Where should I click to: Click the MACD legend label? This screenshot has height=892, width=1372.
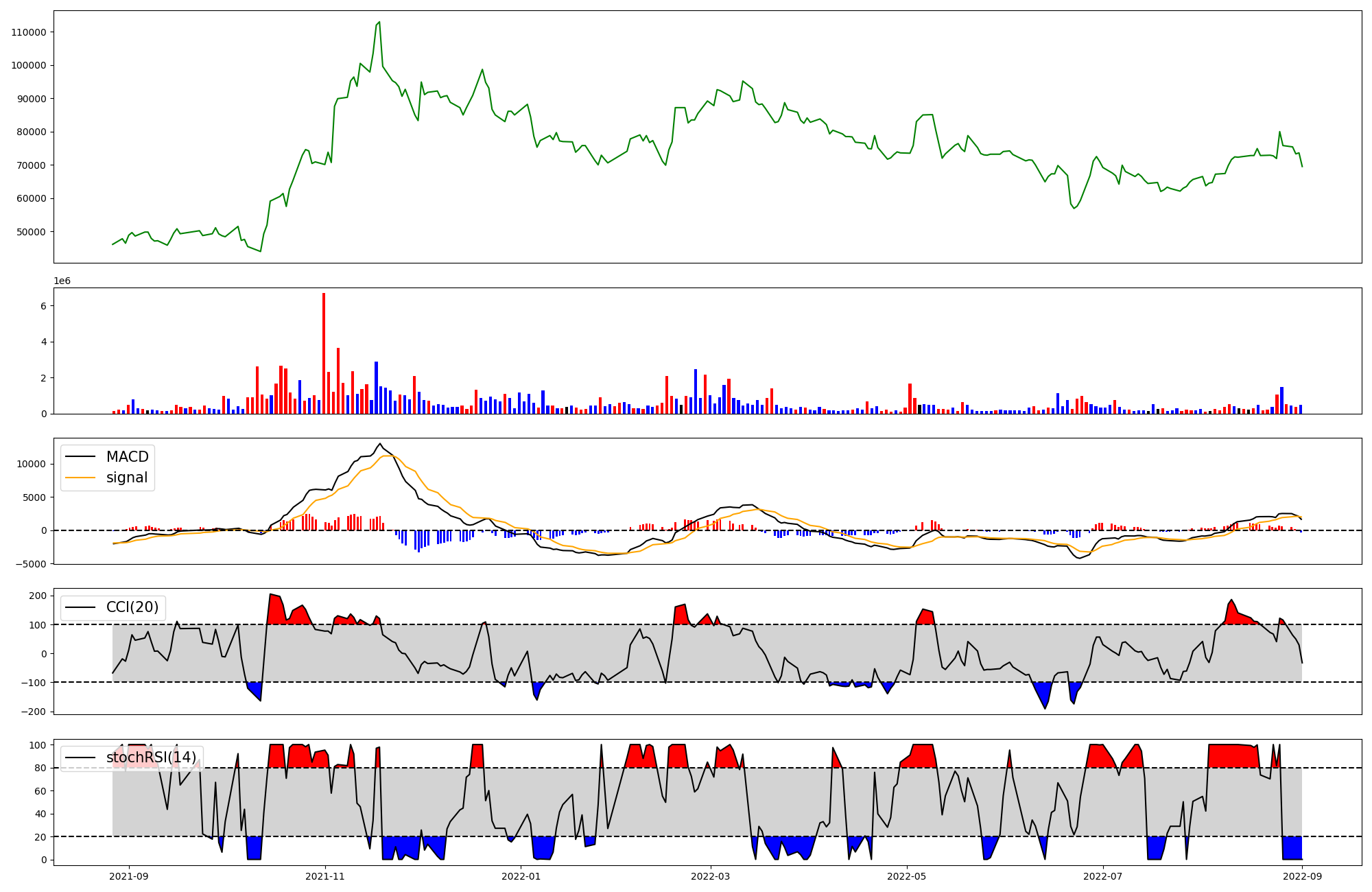click(127, 457)
